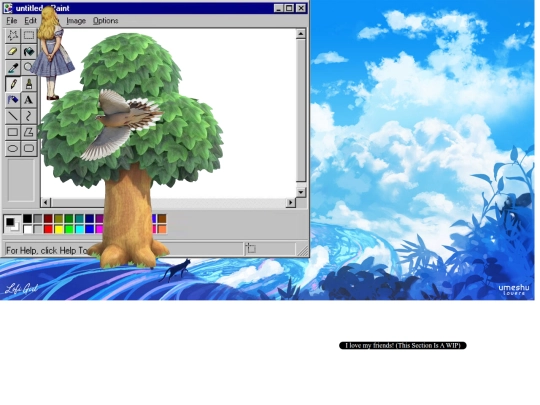This screenshot has height=405, width=540.
Task: Pick the Eraser tool in Paint
Action: click(x=13, y=51)
